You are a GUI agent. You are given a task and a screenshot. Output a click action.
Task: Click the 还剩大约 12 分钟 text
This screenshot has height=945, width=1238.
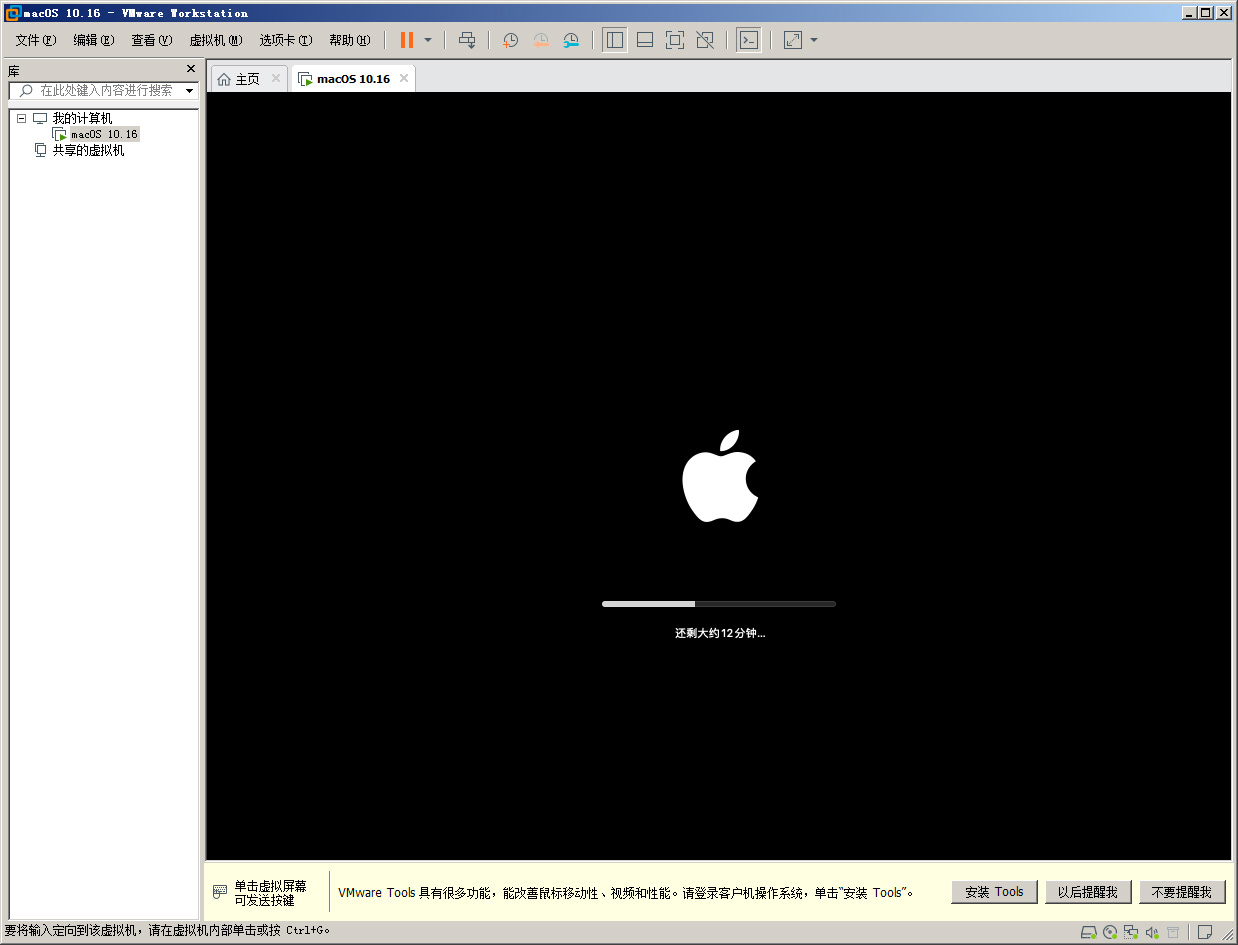[720, 633]
